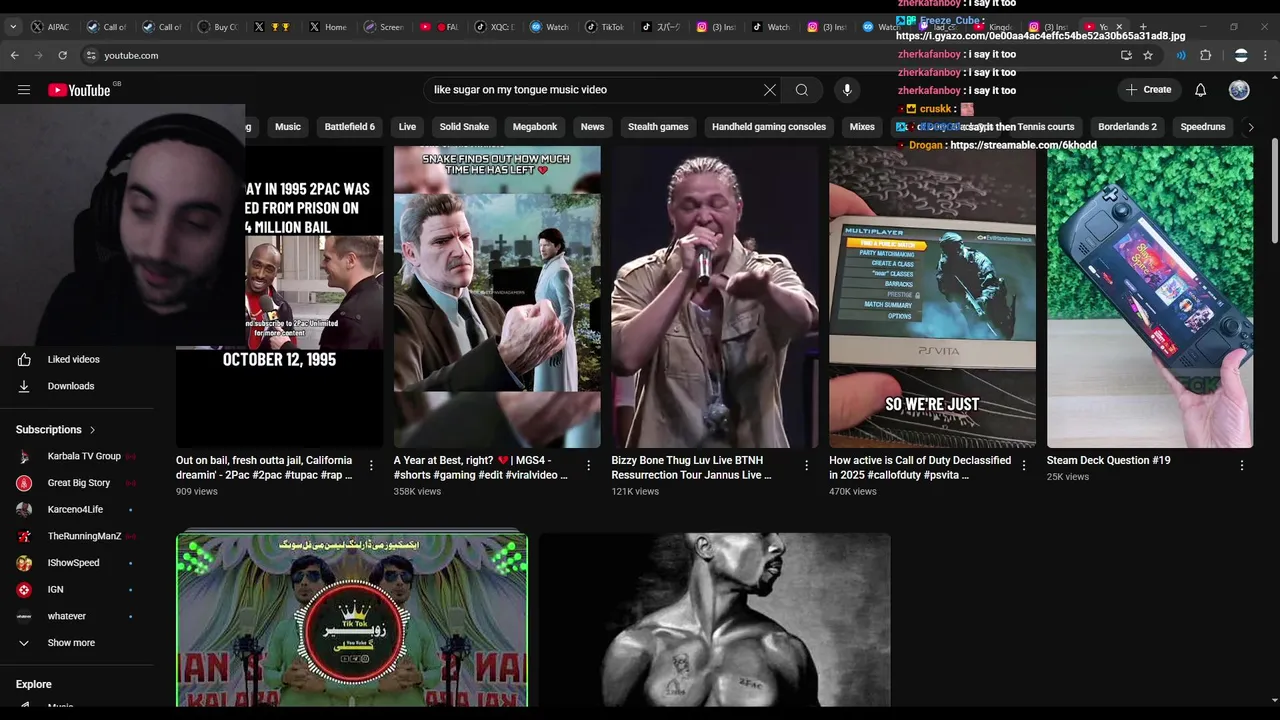Run search with the magnifying glass button
Image resolution: width=1280 pixels, height=720 pixels.
(802, 90)
